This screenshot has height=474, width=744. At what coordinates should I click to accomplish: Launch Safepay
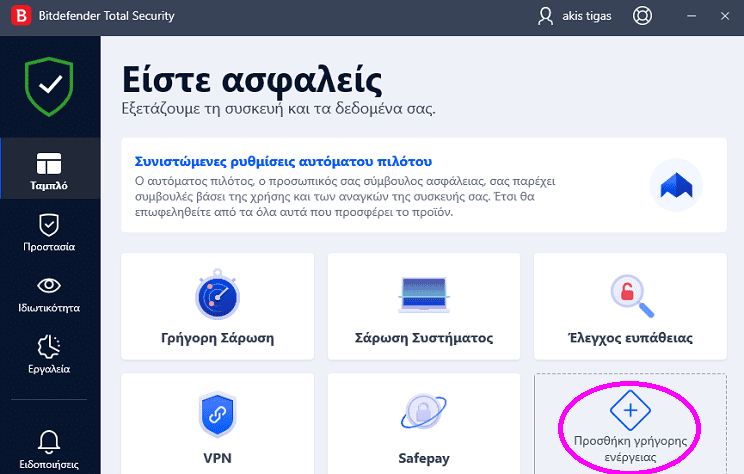pyautogui.click(x=424, y=424)
